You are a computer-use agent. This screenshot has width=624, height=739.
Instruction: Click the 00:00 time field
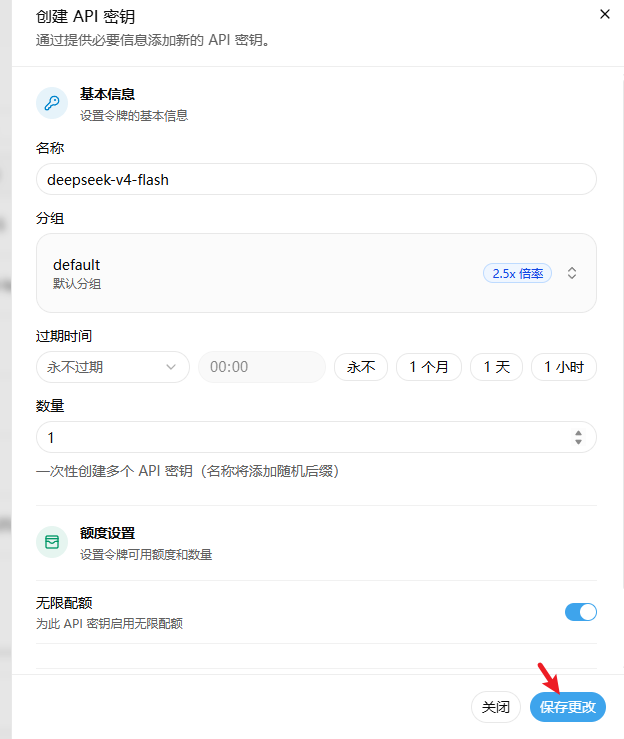pos(262,367)
